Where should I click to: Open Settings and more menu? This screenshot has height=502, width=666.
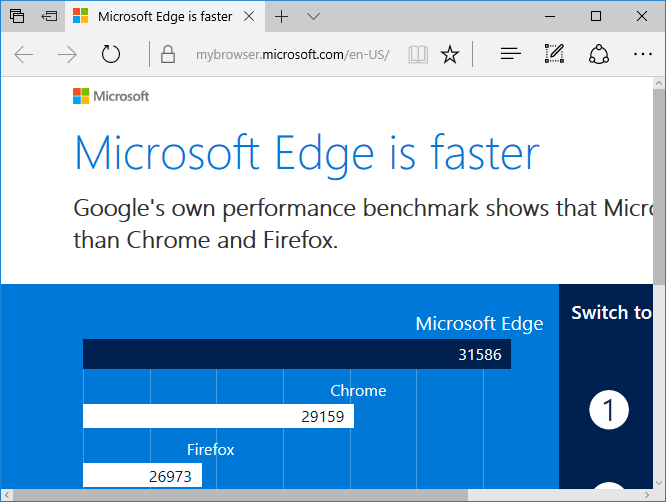643,54
